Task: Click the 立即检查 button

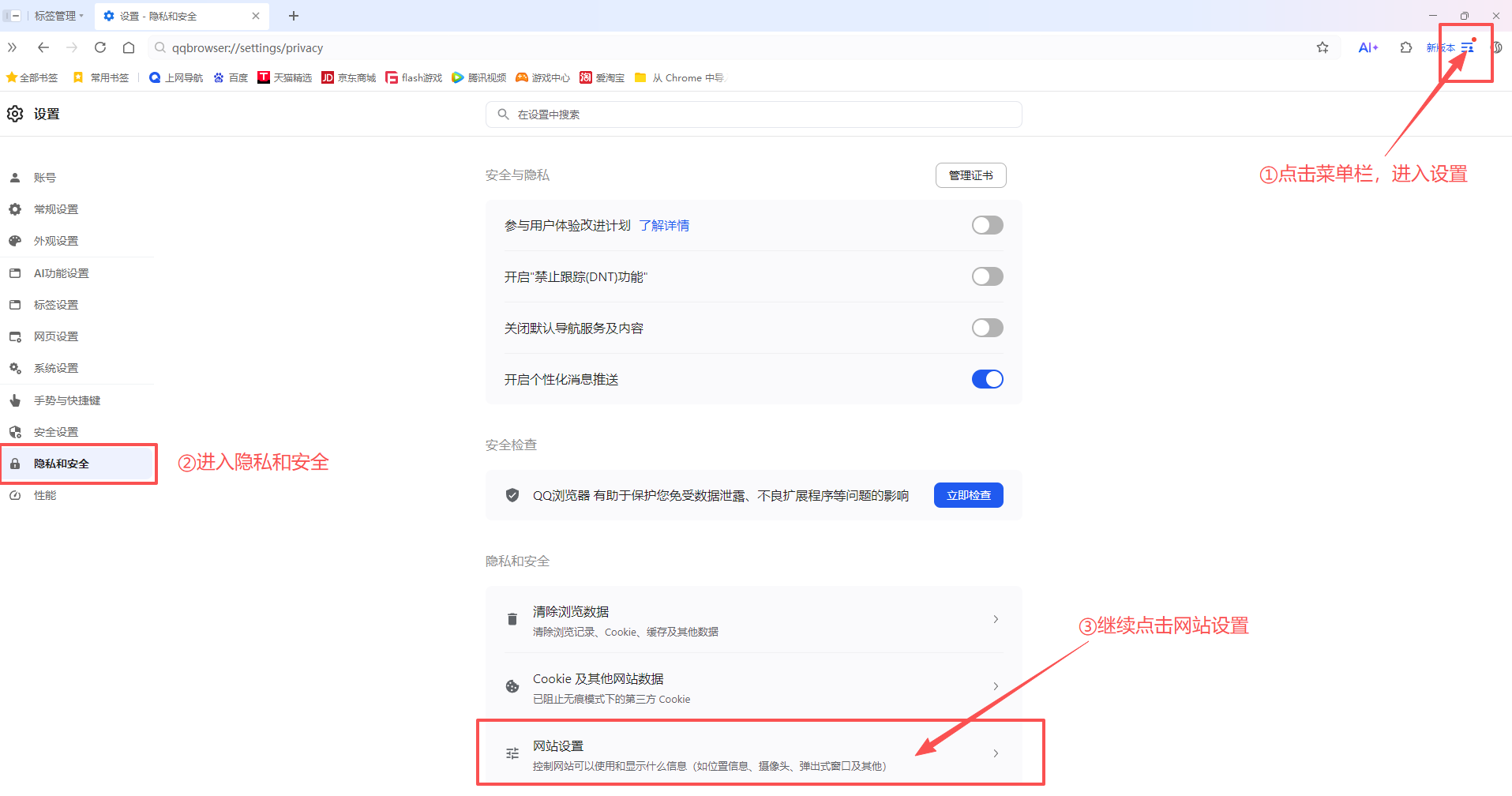Action: [x=969, y=495]
